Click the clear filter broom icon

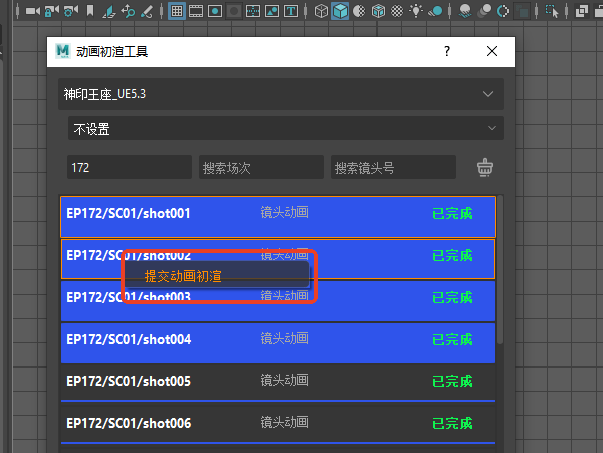[x=485, y=167]
